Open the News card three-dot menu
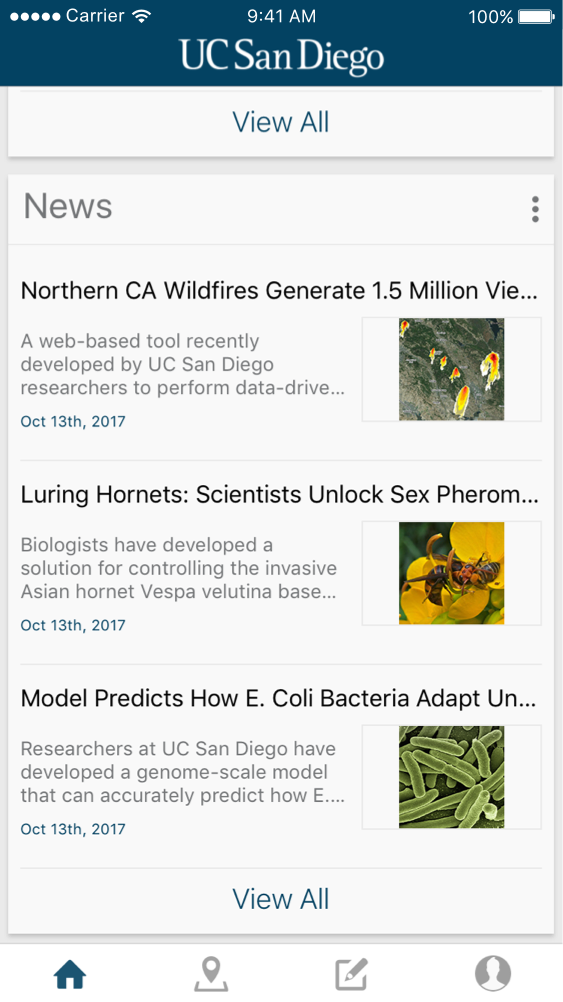The width and height of the screenshot is (563, 1002). 535,209
